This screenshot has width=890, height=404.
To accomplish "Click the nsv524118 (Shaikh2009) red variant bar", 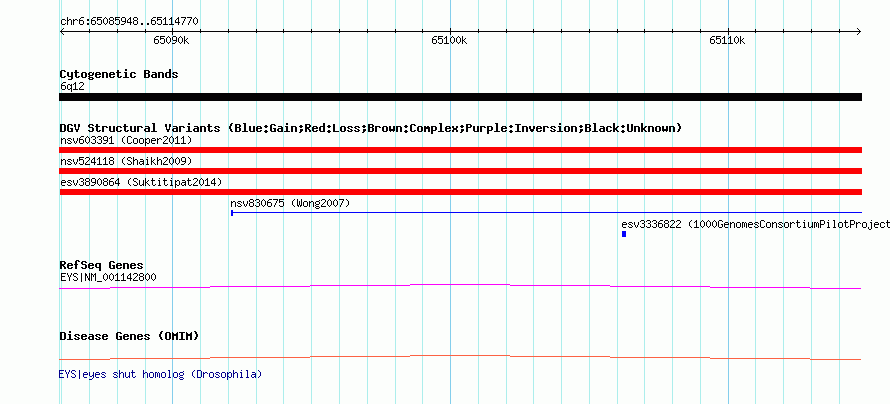I will point(460,171).
